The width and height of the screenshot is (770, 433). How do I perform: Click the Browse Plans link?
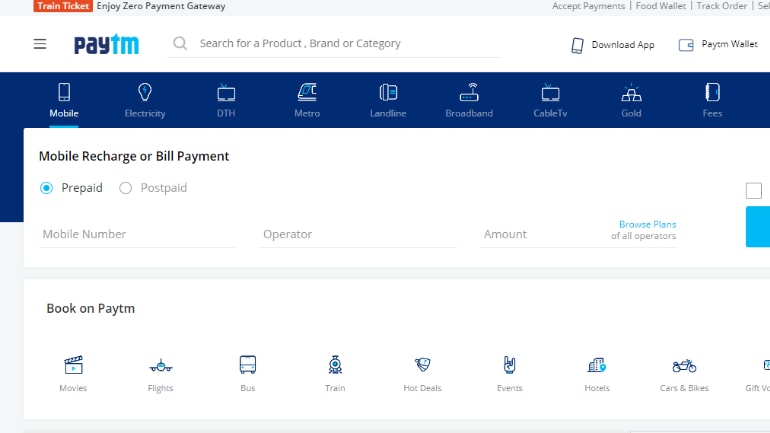647,225
